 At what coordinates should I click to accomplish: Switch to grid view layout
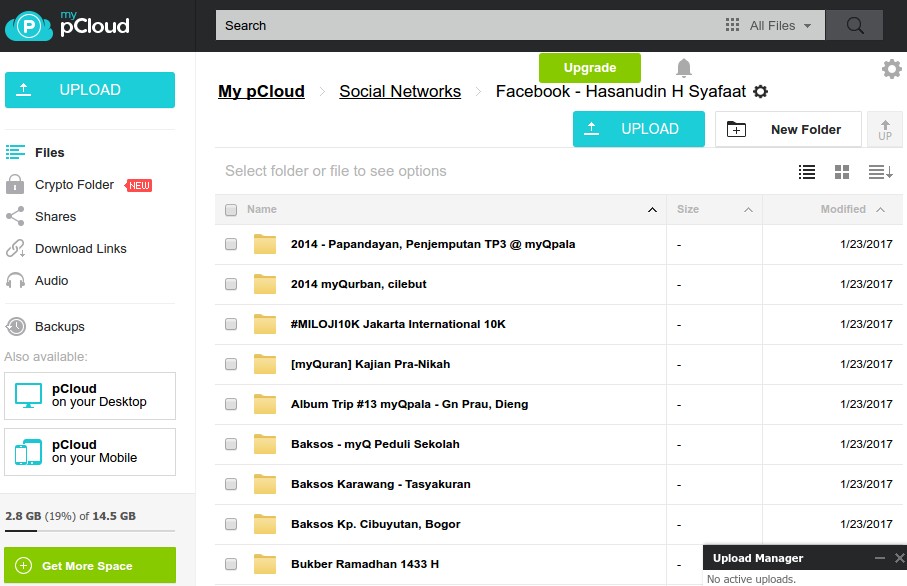tap(843, 172)
